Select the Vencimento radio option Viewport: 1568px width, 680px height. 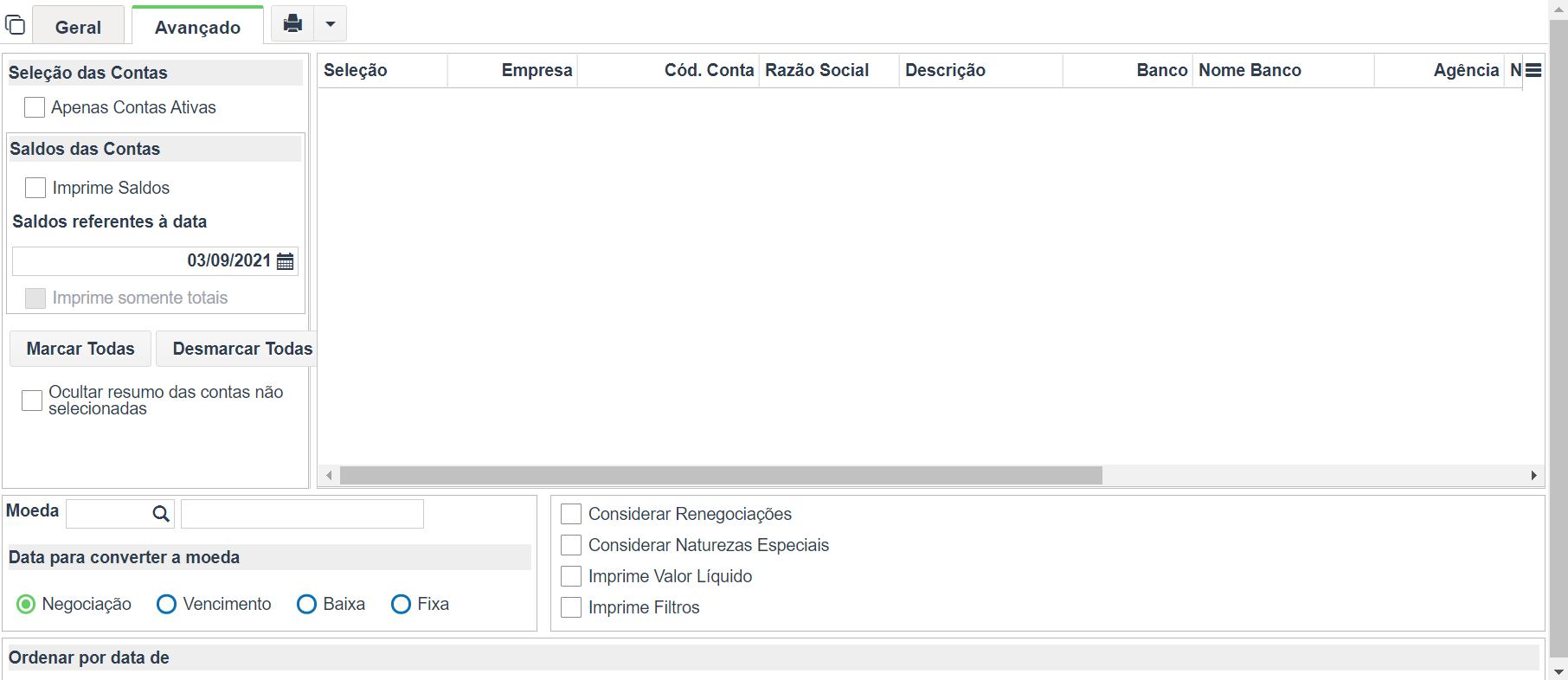click(166, 604)
